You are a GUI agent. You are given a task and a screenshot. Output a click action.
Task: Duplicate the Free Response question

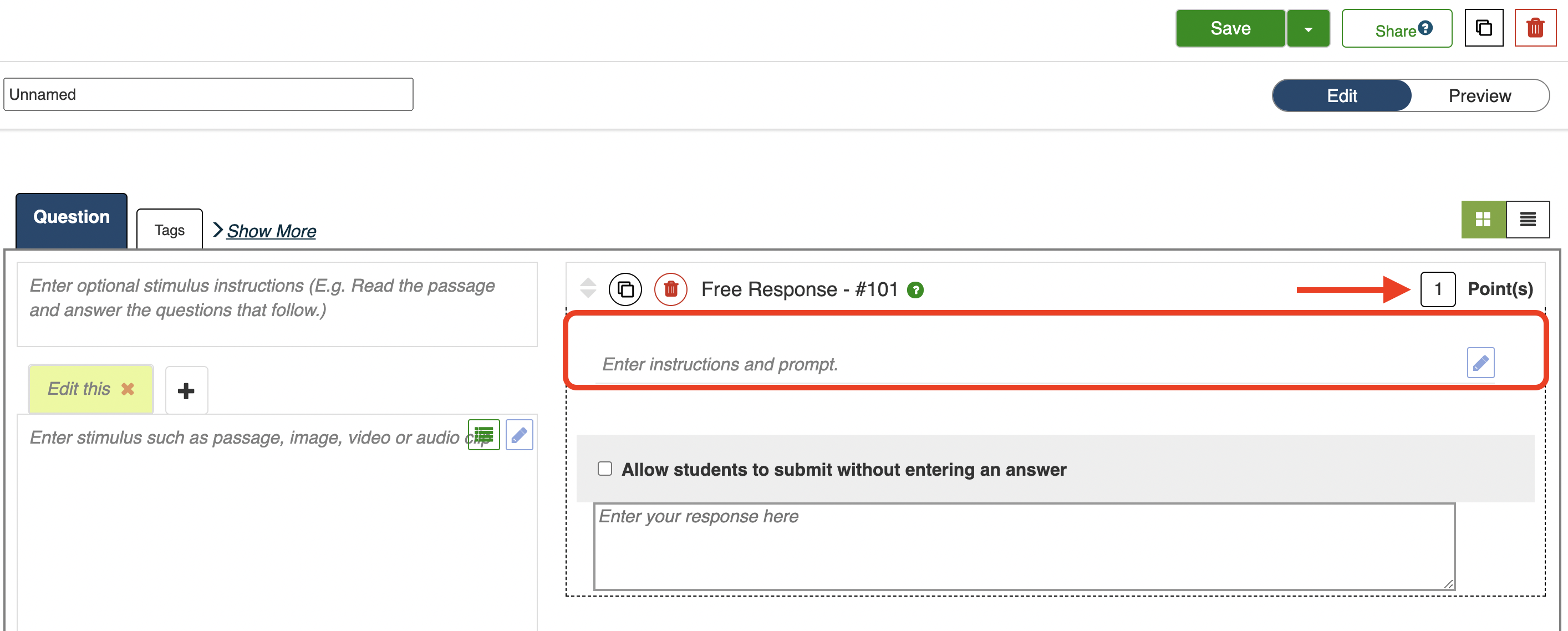tap(625, 289)
